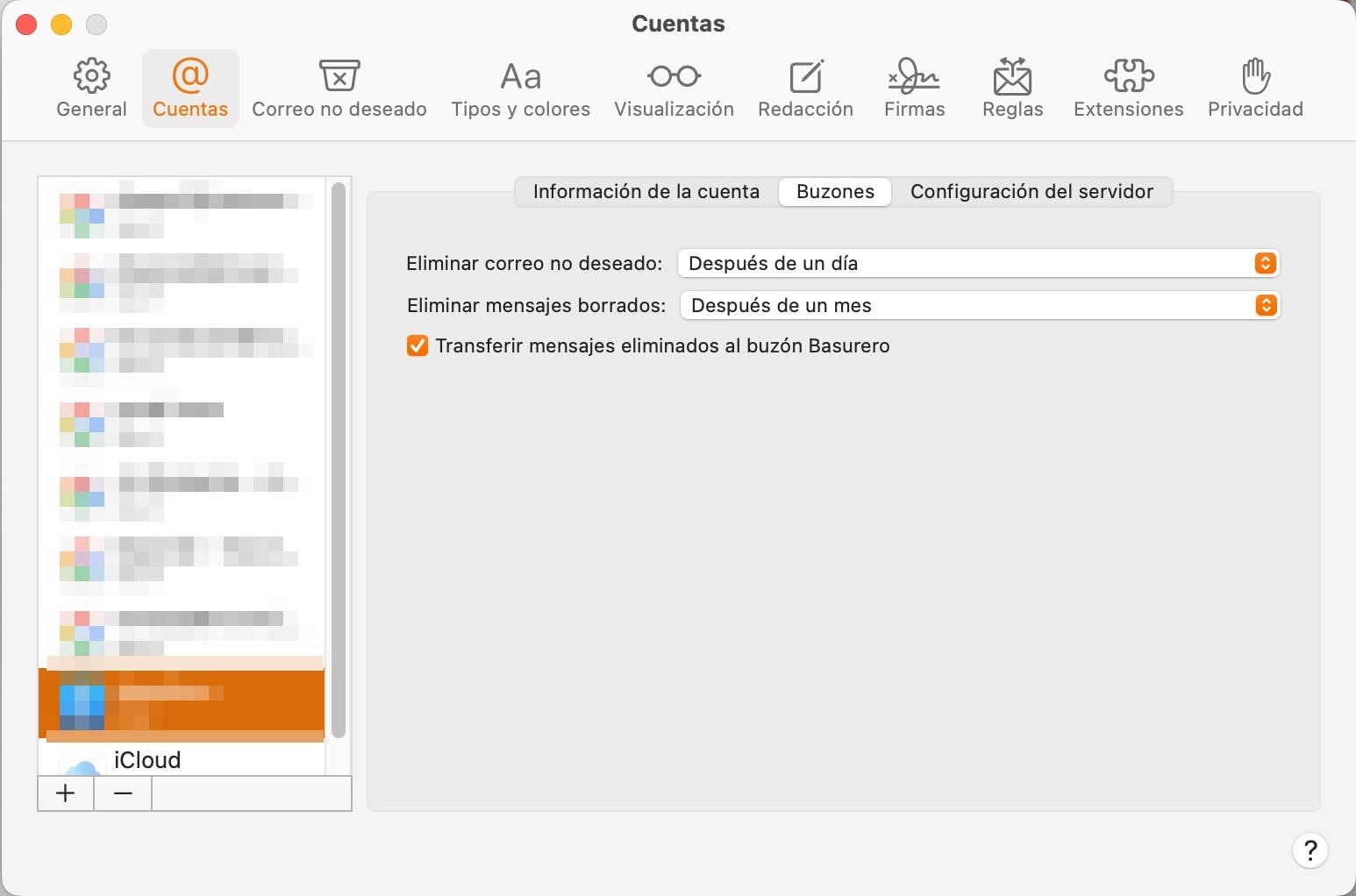Open the Reglas preferences
Image resolution: width=1356 pixels, height=896 pixels.
pyautogui.click(x=1012, y=86)
